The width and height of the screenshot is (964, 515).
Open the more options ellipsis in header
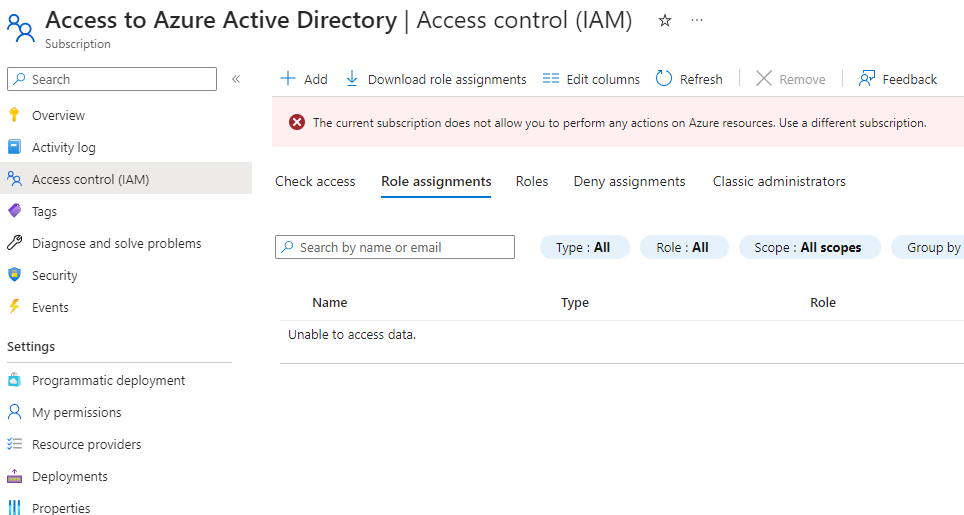click(x=697, y=20)
